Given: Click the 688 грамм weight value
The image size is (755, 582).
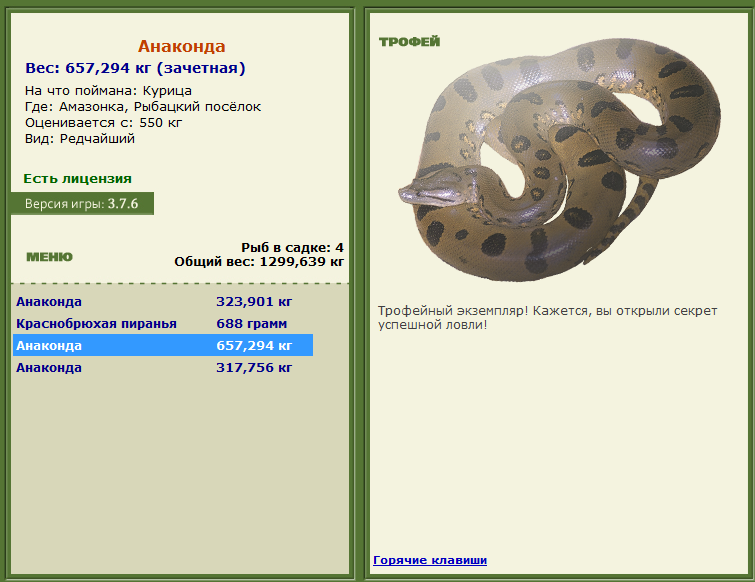Looking at the screenshot, I should pyautogui.click(x=251, y=323).
